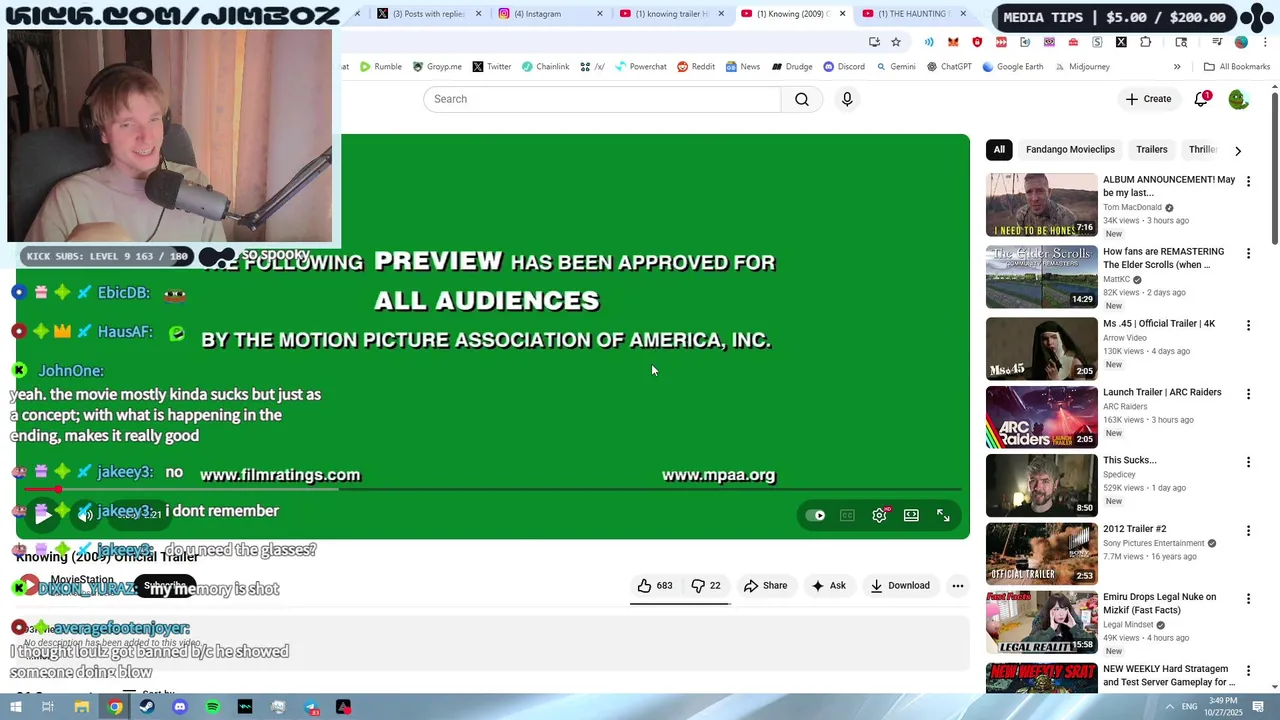The width and height of the screenshot is (1280, 720).
Task: Open the YouTube account avatar menu
Action: (x=1238, y=99)
